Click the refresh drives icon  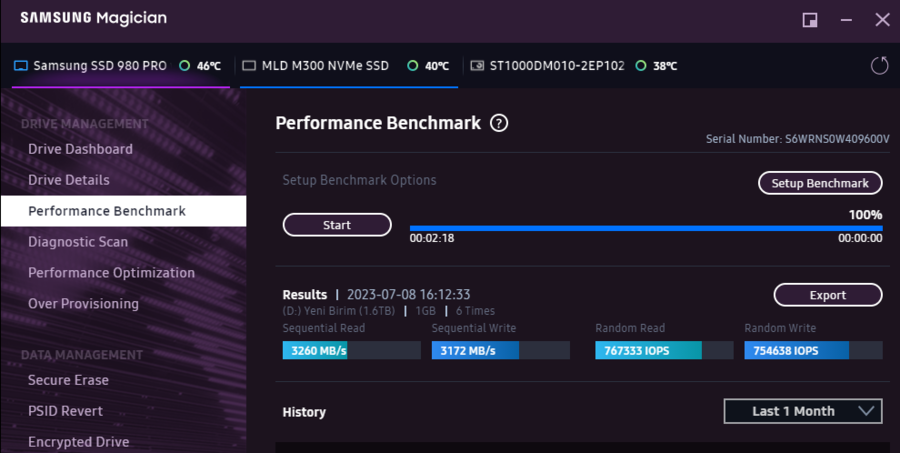pos(879,66)
